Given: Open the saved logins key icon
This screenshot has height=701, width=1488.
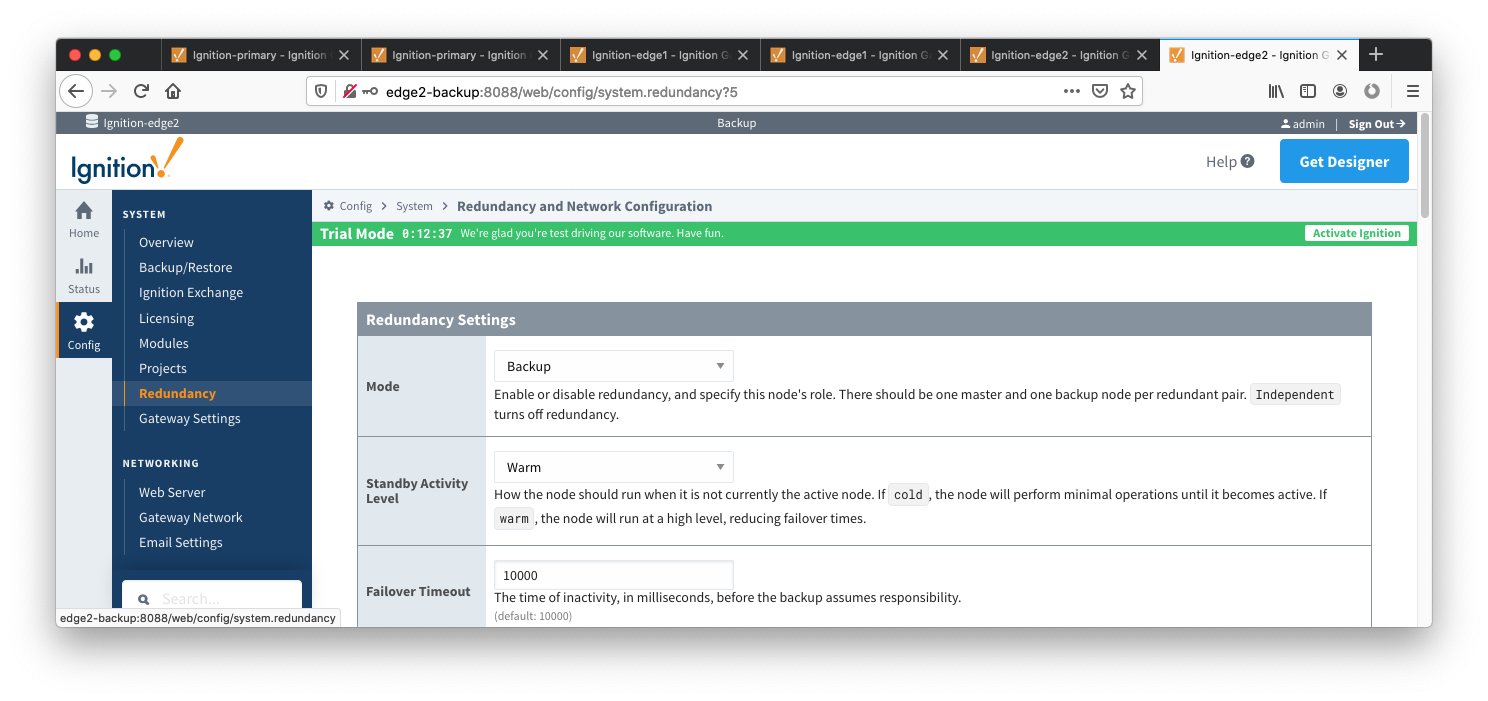Looking at the screenshot, I should [370, 91].
